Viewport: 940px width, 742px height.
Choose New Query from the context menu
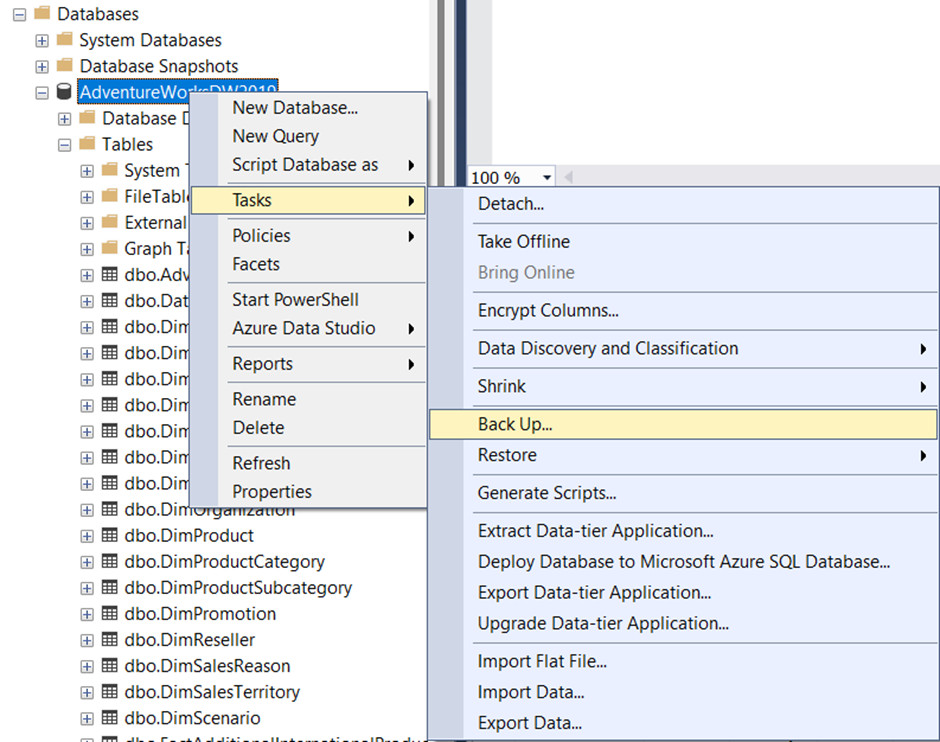[275, 136]
